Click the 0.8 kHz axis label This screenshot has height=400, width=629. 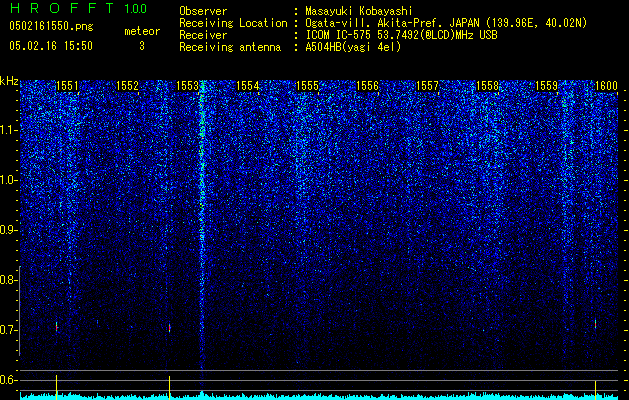[8, 280]
